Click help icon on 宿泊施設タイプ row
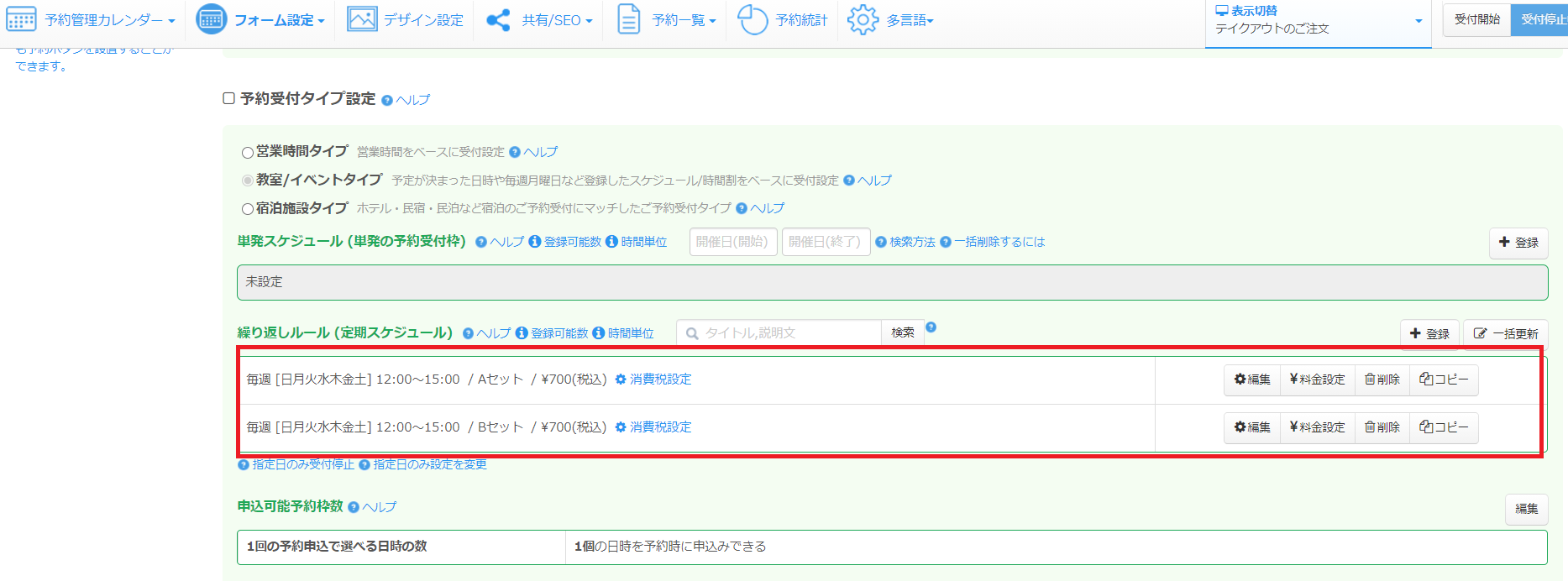This screenshot has width=1568, height=581. click(742, 208)
